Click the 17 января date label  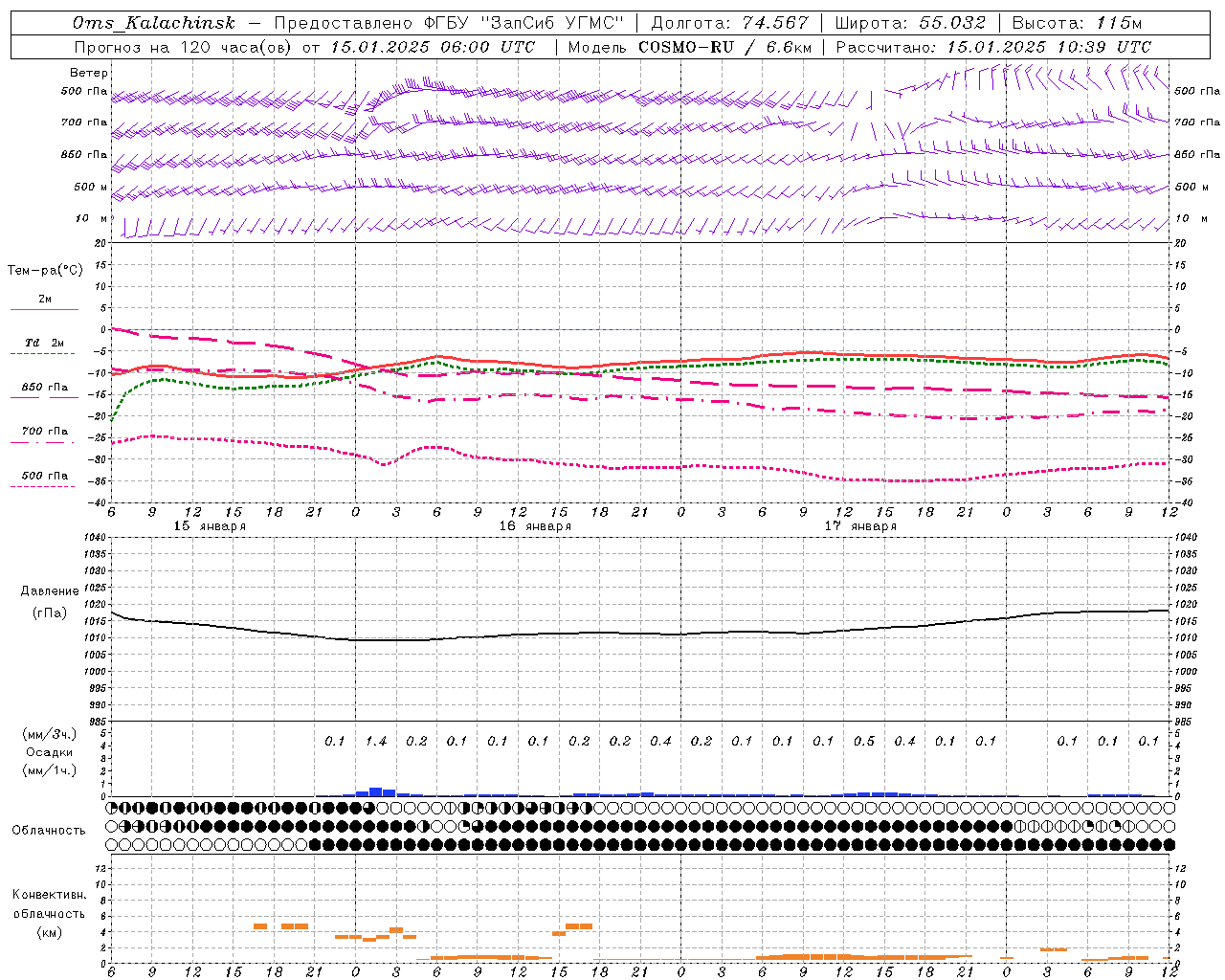tap(860, 526)
